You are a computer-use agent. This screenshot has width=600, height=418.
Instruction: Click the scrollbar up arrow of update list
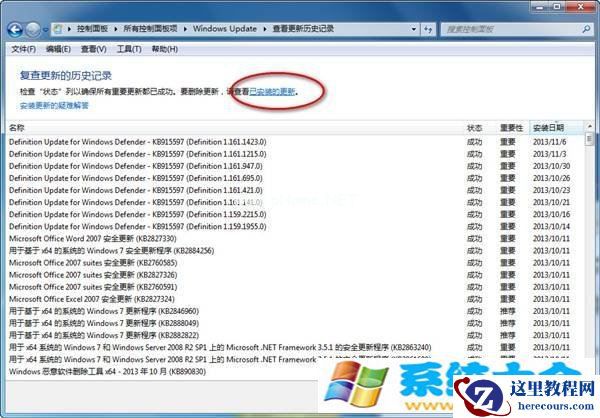click(589, 126)
